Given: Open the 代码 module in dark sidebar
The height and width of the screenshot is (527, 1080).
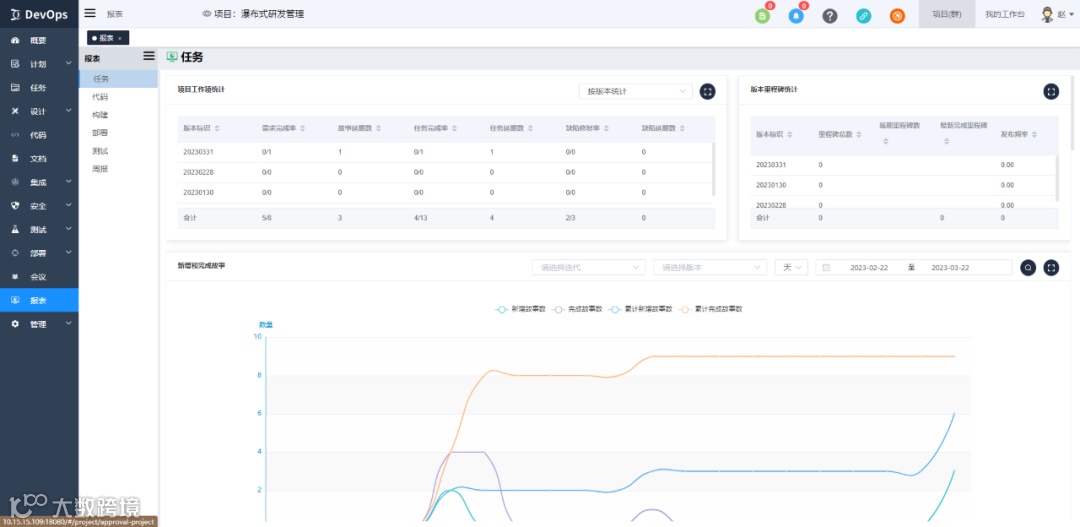Looking at the screenshot, I should point(39,135).
